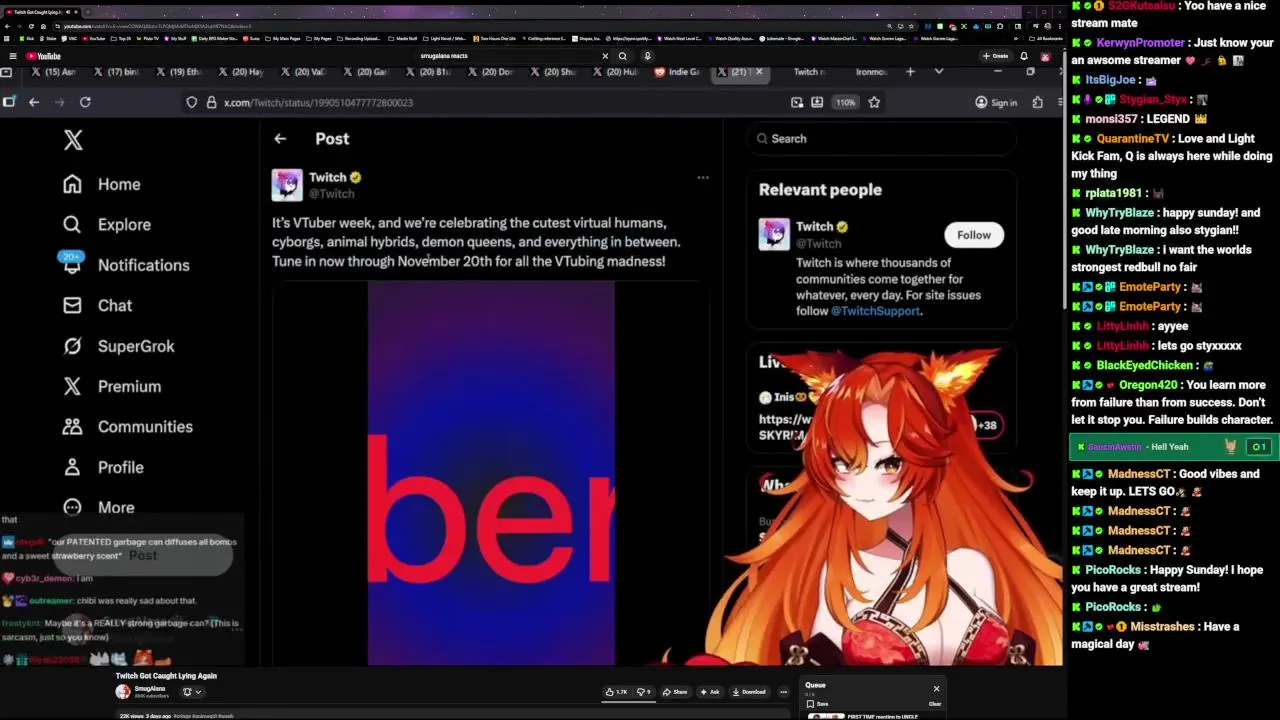
Task: Open the post's three-dot more menu
Action: (x=703, y=178)
